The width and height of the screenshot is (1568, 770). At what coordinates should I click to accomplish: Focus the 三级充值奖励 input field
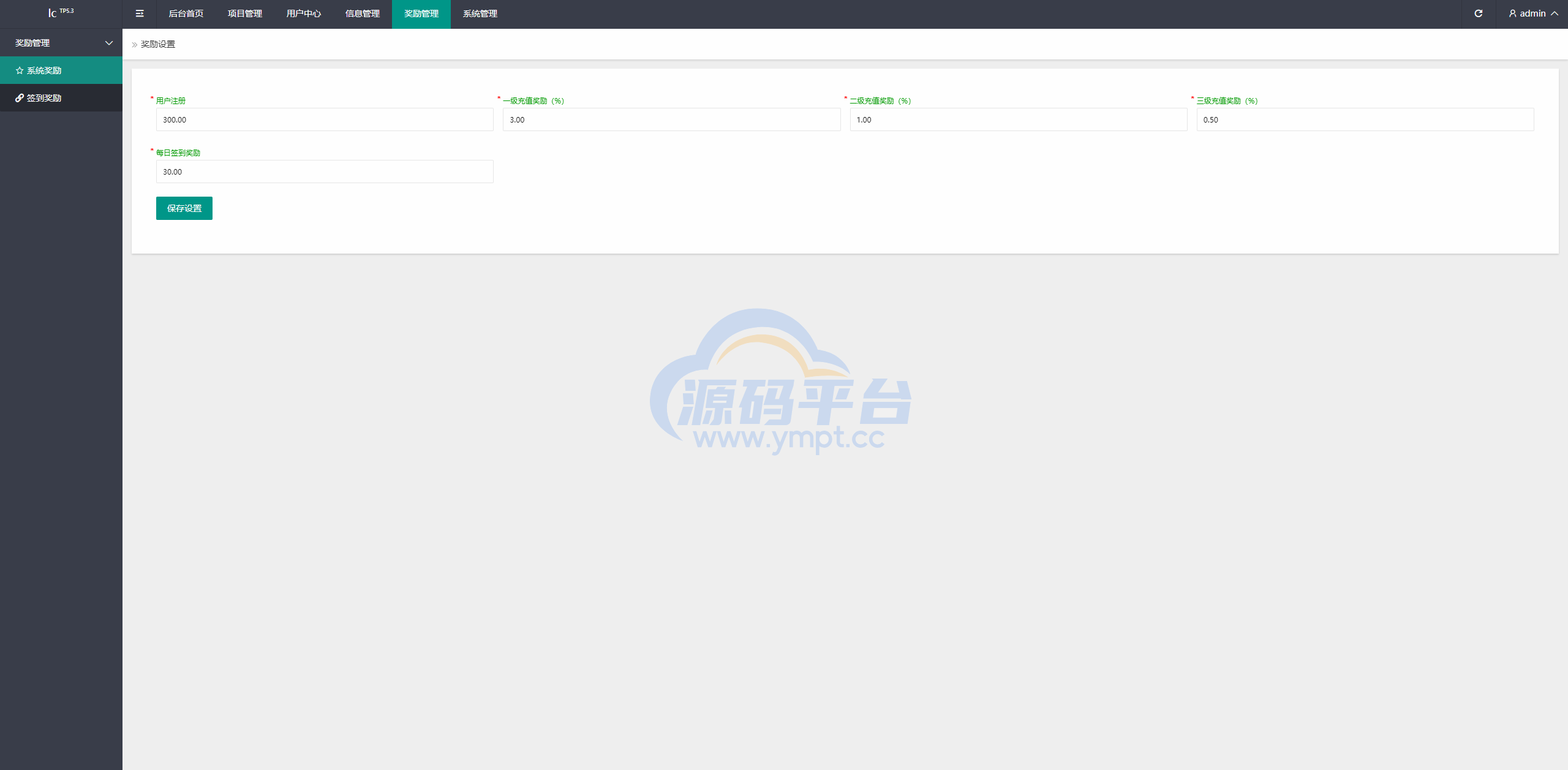(x=1365, y=119)
